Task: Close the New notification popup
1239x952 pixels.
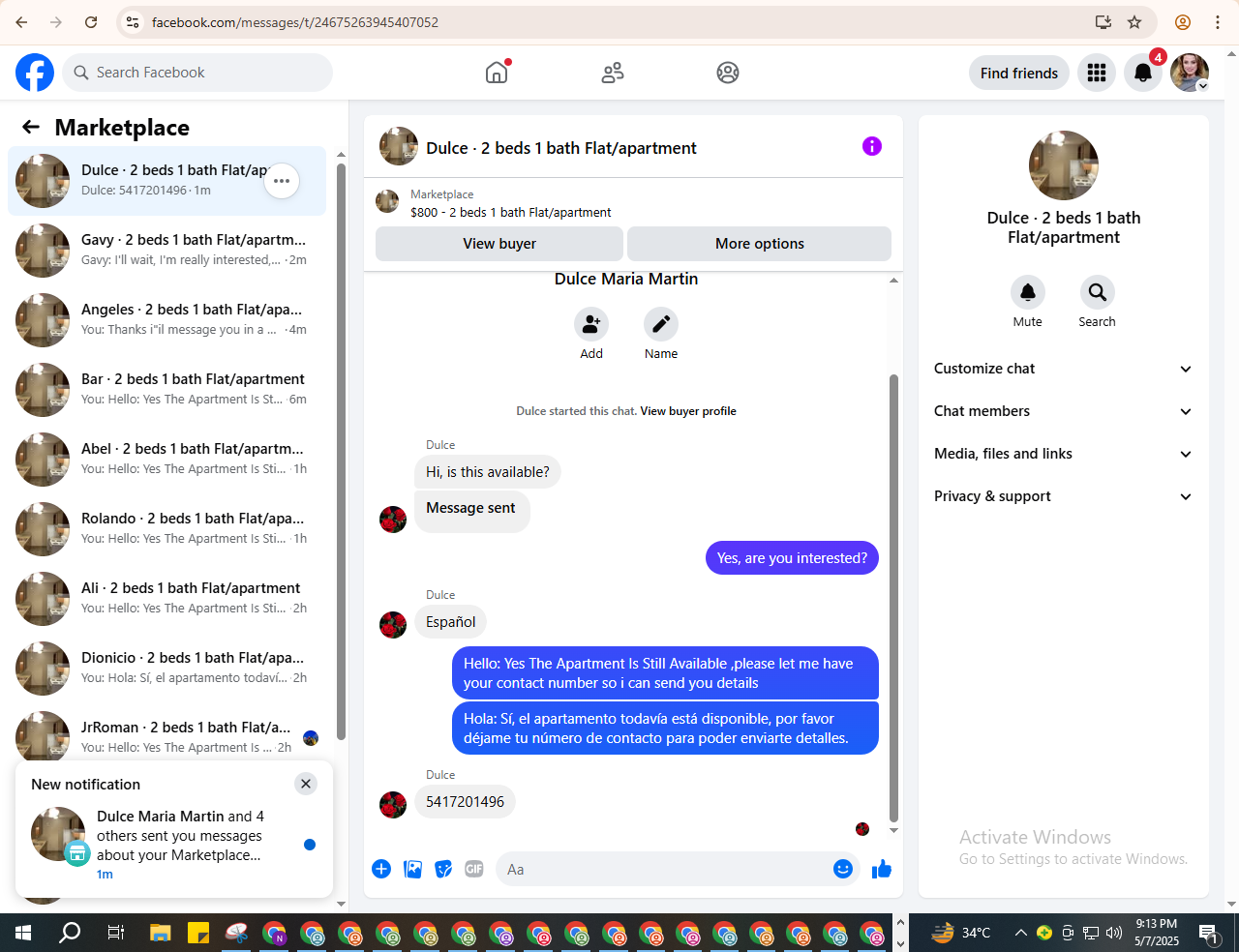Action: pos(306,784)
